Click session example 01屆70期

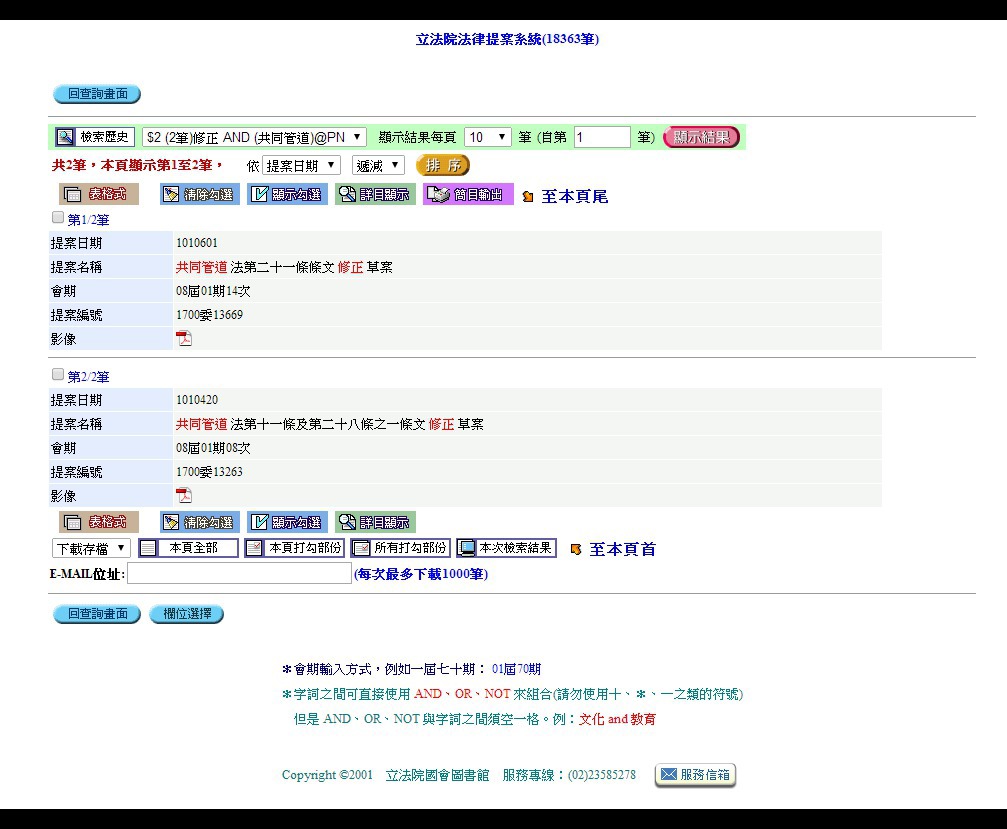pos(516,669)
